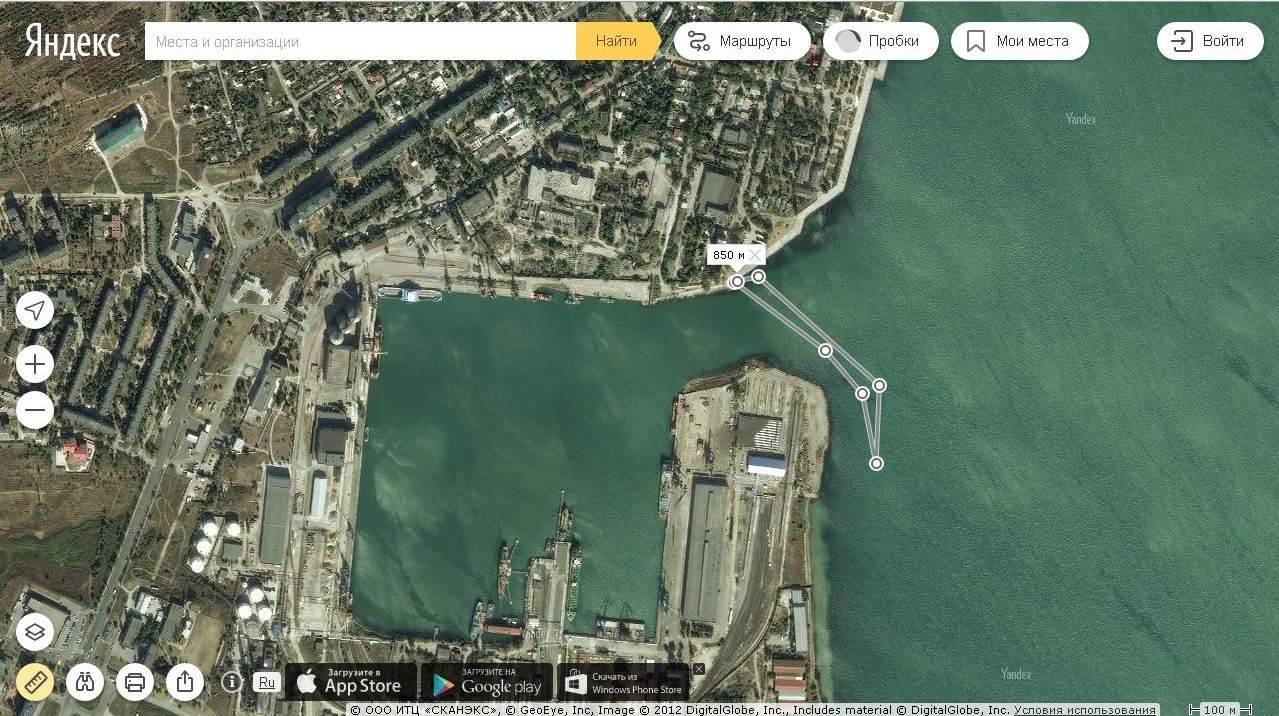Click the Войти sign-in button
The height and width of the screenshot is (716, 1279).
[1209, 41]
